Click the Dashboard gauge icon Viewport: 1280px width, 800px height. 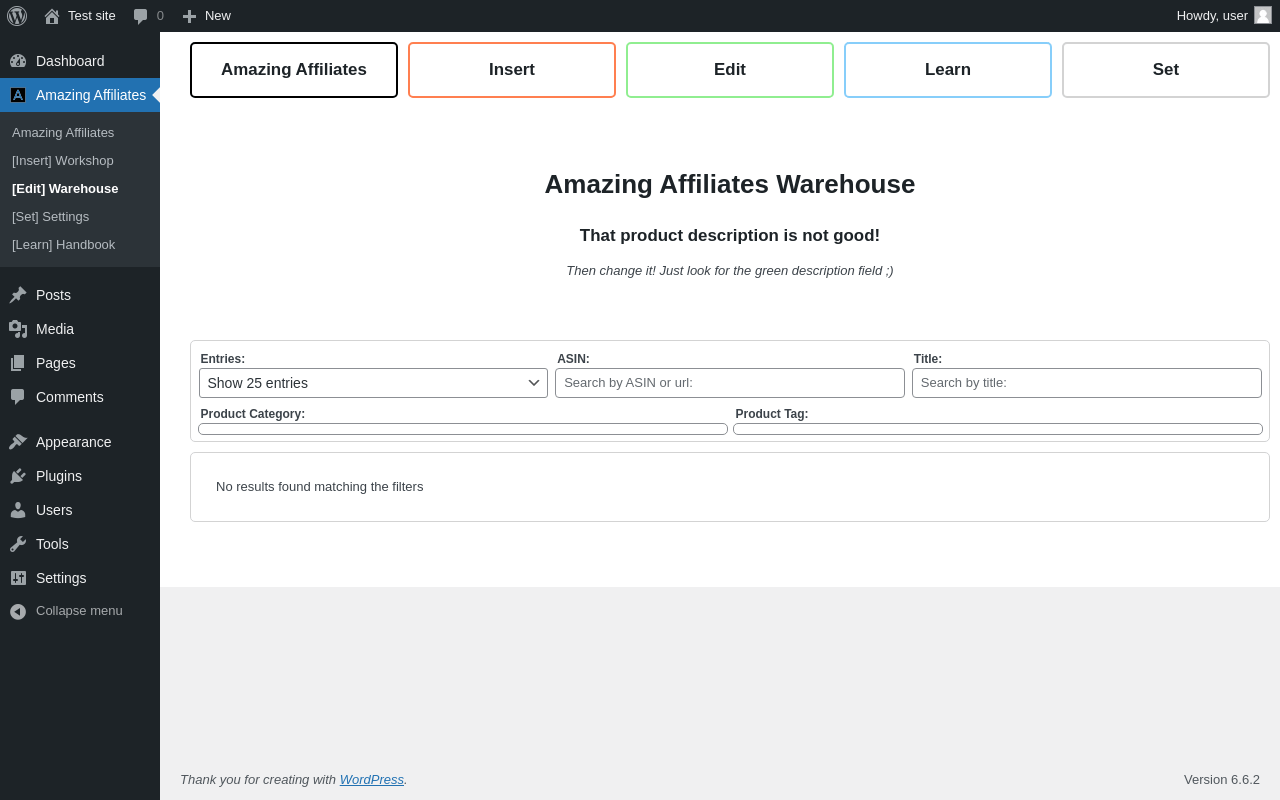click(x=18, y=61)
